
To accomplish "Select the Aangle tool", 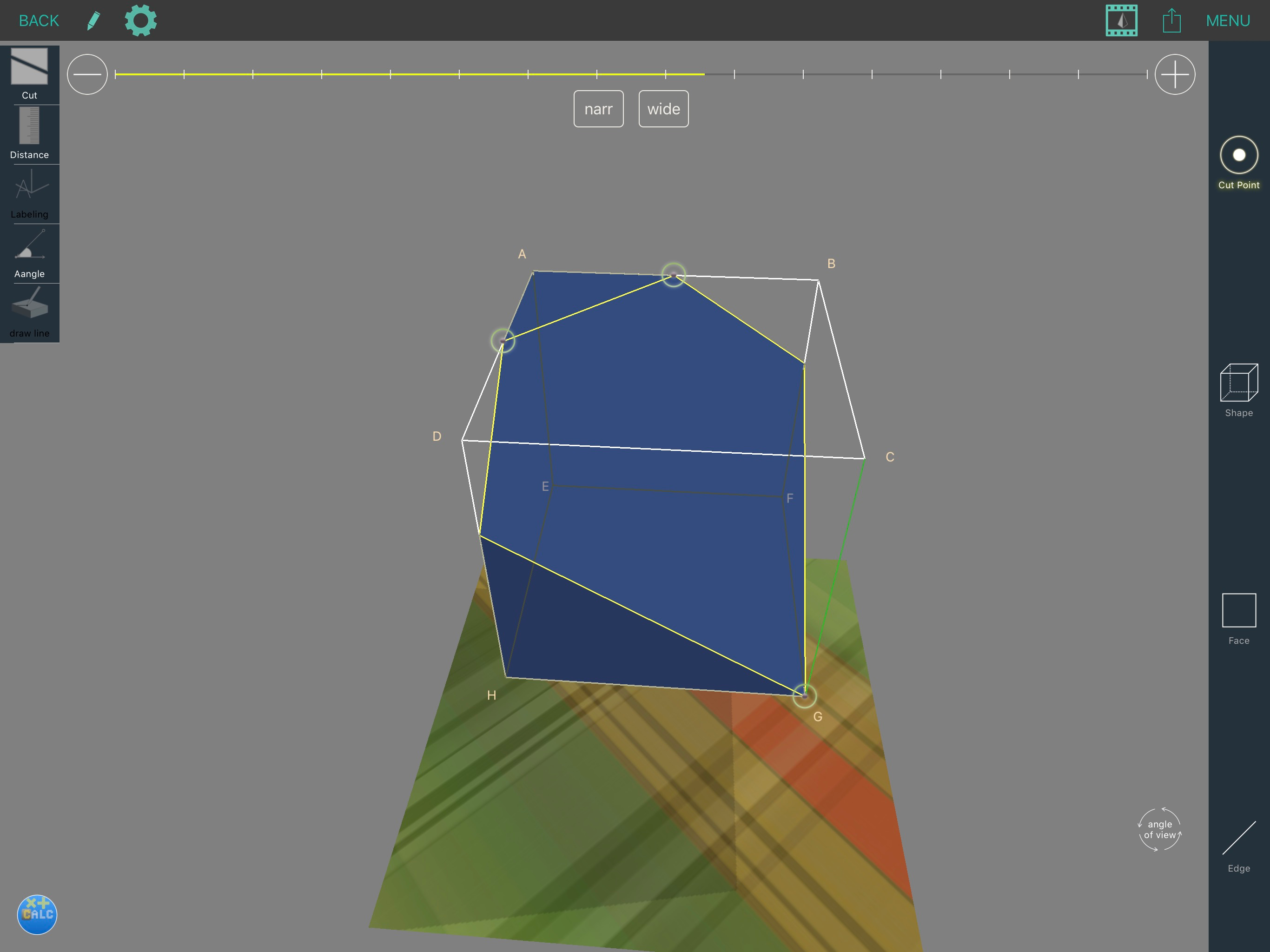I will 29,254.
